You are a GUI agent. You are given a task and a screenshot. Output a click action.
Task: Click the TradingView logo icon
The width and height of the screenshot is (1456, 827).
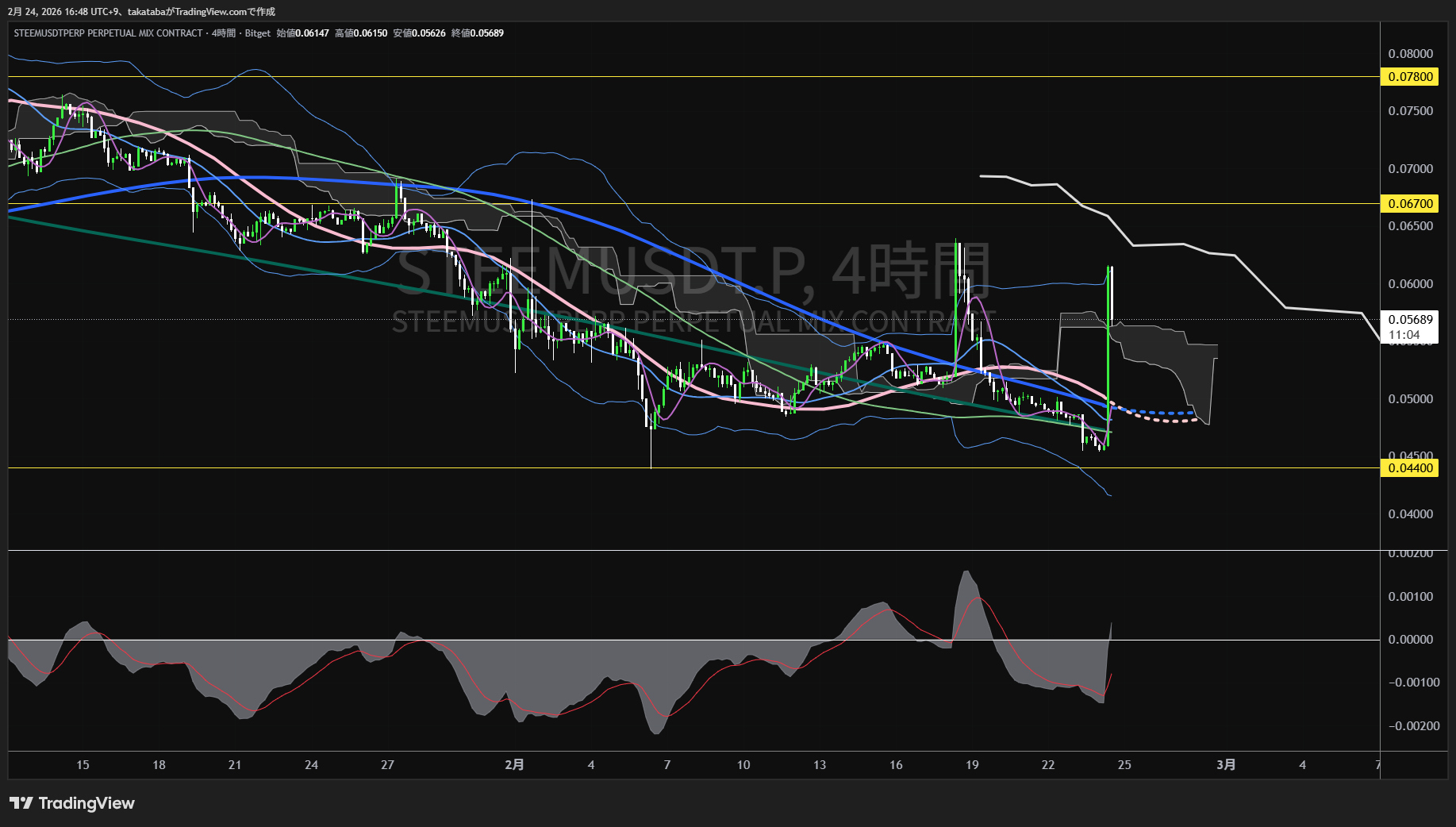coord(21,803)
